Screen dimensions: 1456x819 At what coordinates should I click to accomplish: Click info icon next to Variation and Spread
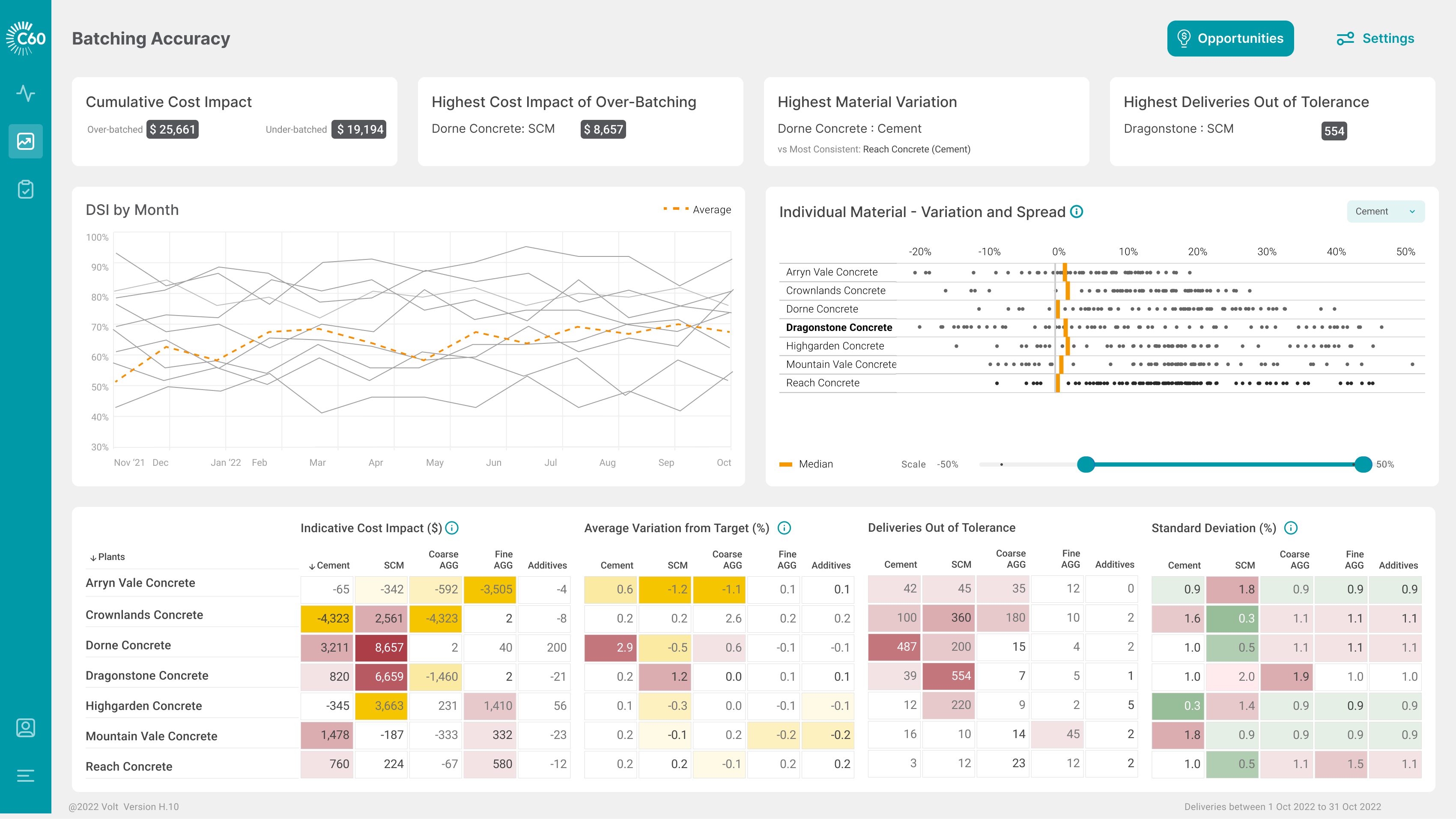pyautogui.click(x=1077, y=212)
